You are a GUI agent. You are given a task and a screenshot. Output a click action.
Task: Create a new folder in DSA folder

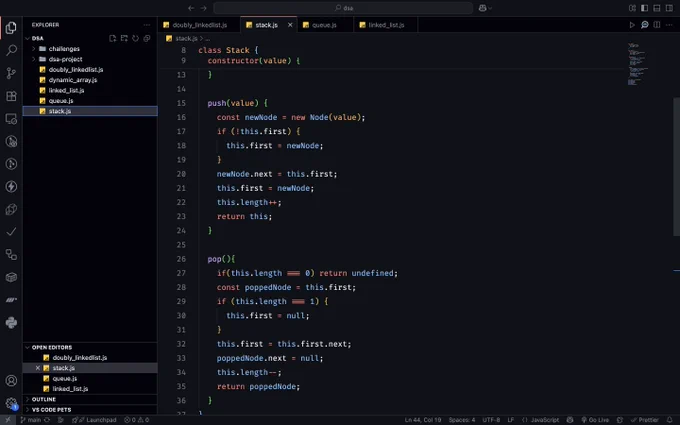point(124,38)
